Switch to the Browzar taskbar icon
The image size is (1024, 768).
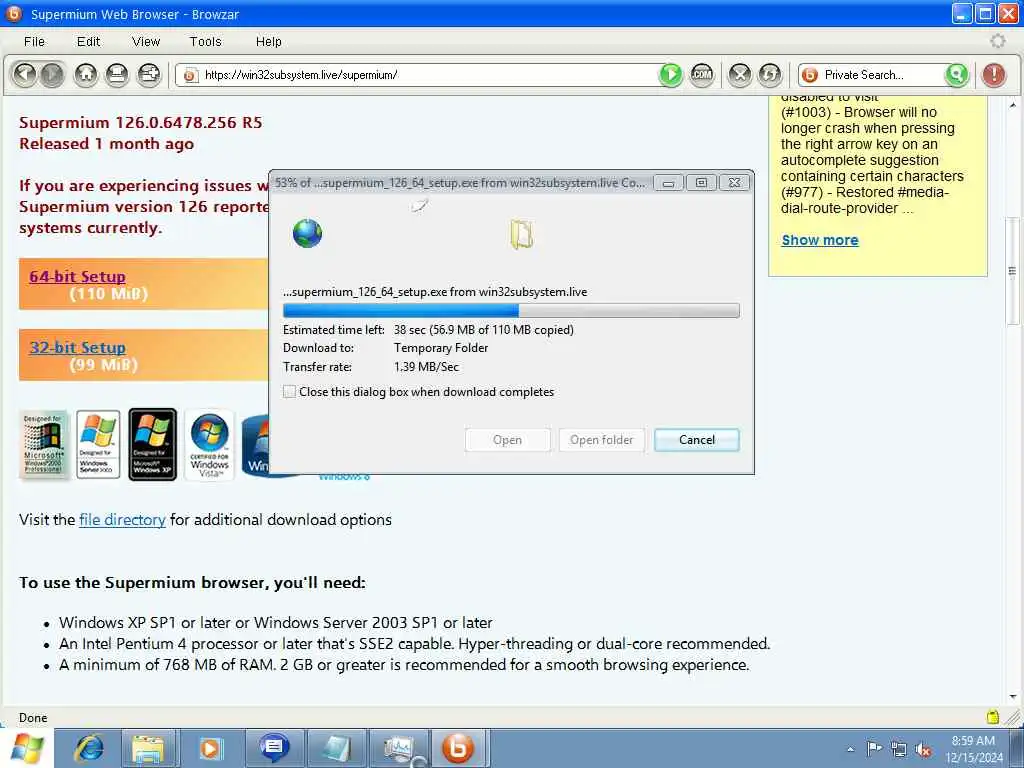[458, 748]
